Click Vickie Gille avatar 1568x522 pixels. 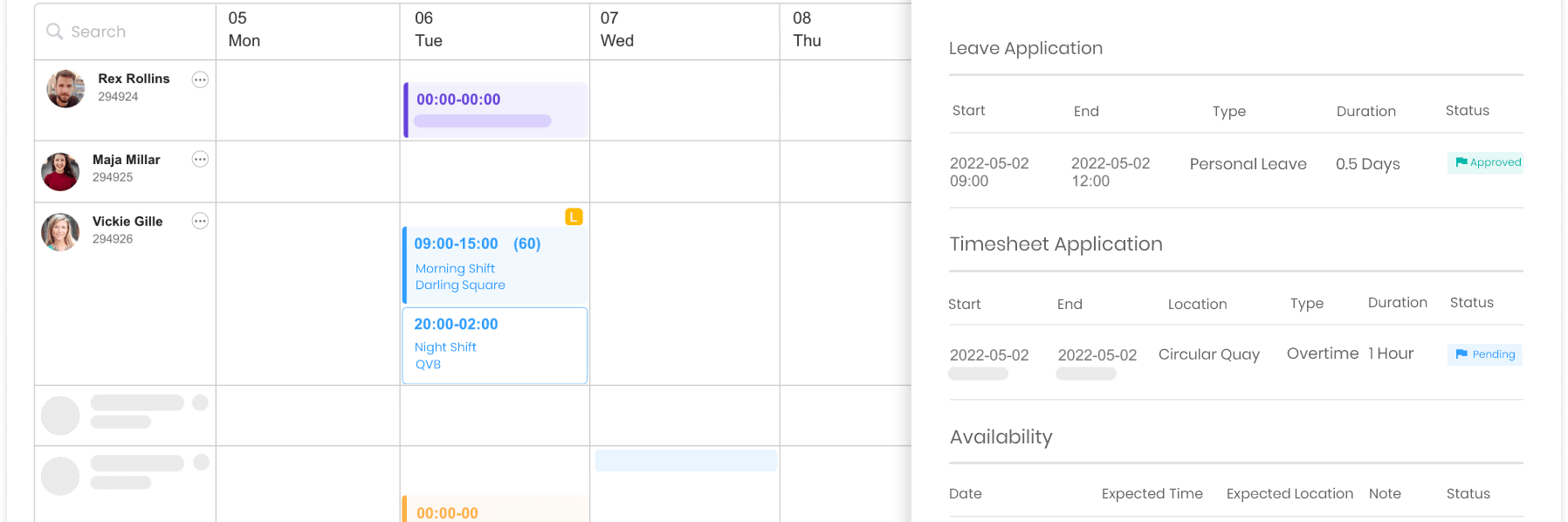pyautogui.click(x=60, y=232)
